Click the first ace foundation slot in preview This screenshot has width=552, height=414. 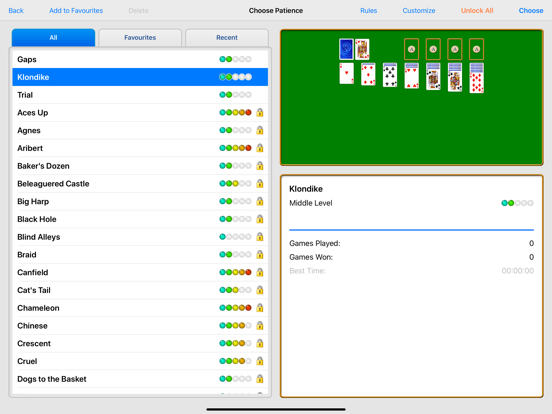point(411,49)
